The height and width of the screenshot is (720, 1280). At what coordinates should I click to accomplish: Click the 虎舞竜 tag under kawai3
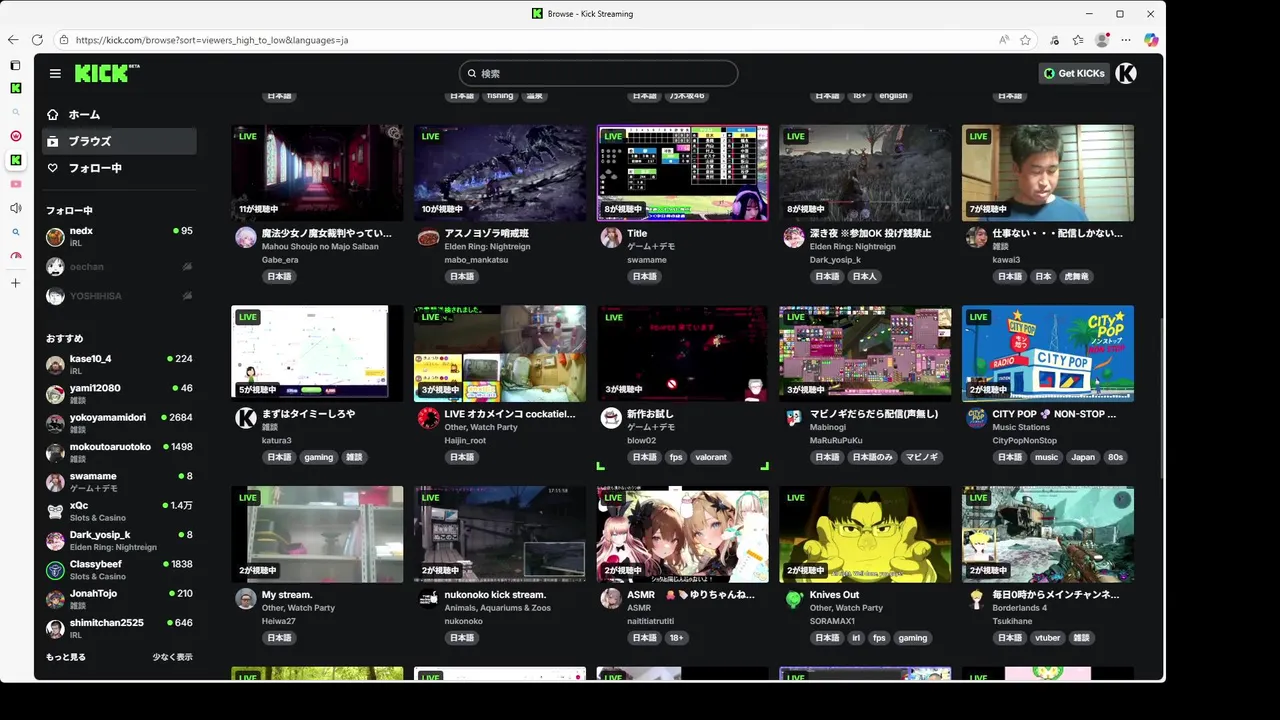coord(1077,276)
